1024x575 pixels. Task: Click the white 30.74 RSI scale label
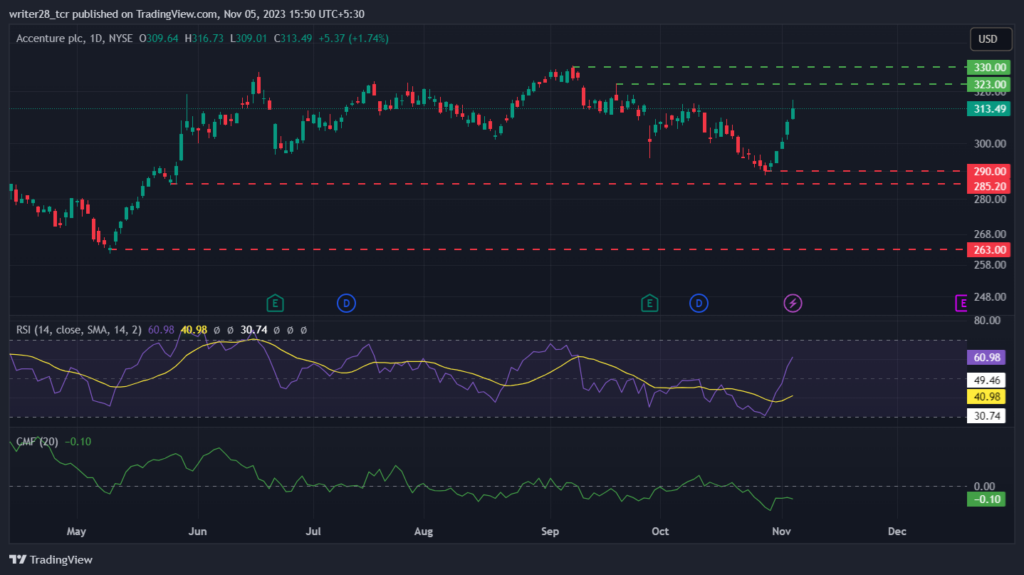986,416
